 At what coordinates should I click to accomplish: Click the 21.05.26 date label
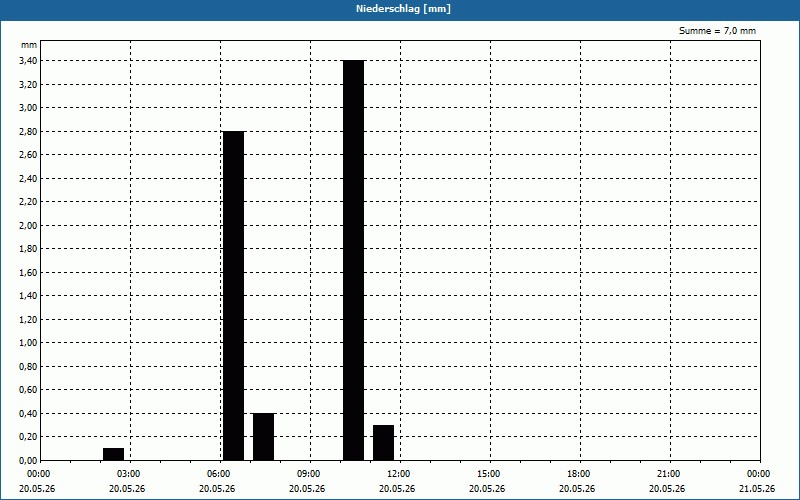757,489
